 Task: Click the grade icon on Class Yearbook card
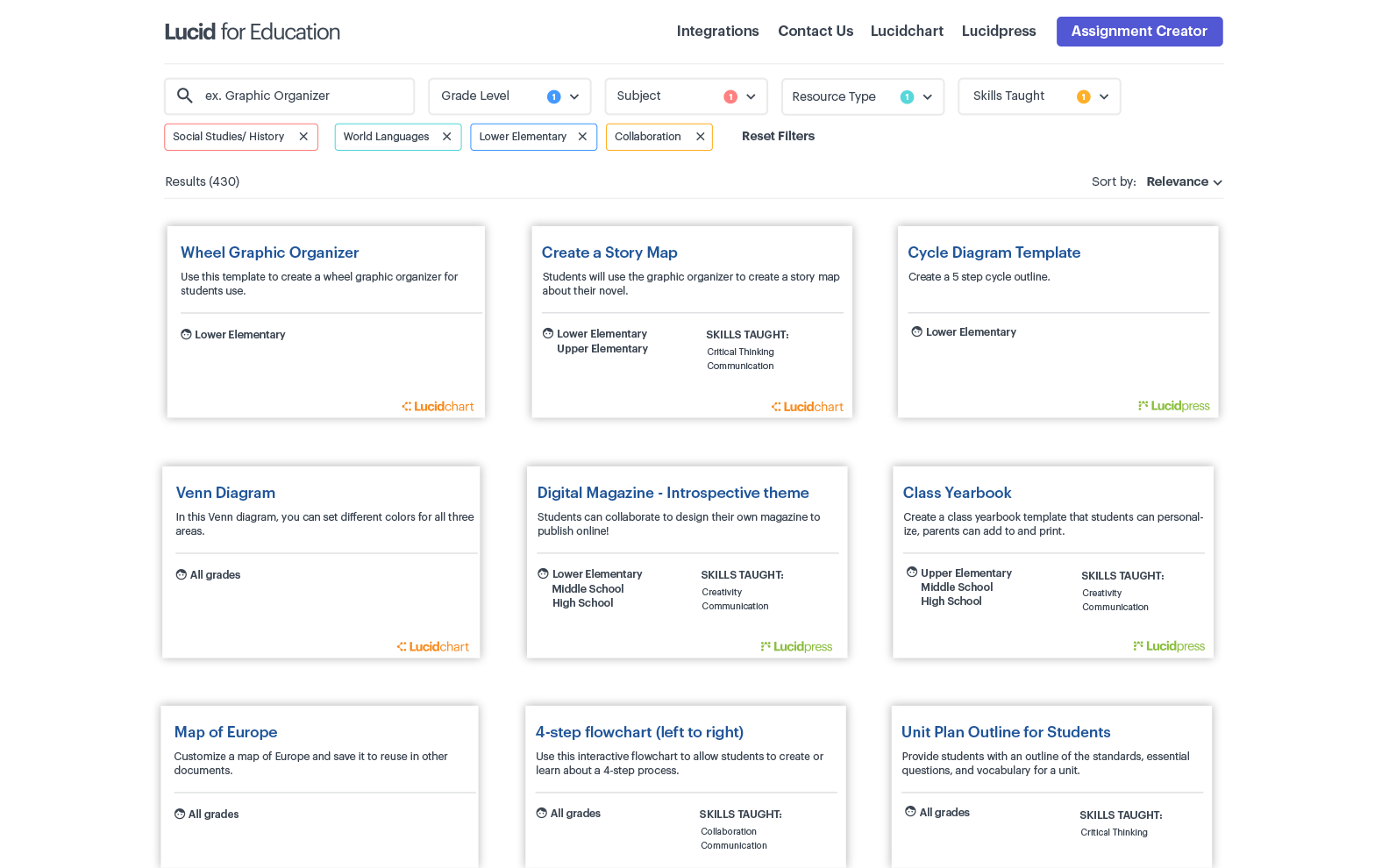[x=912, y=573]
